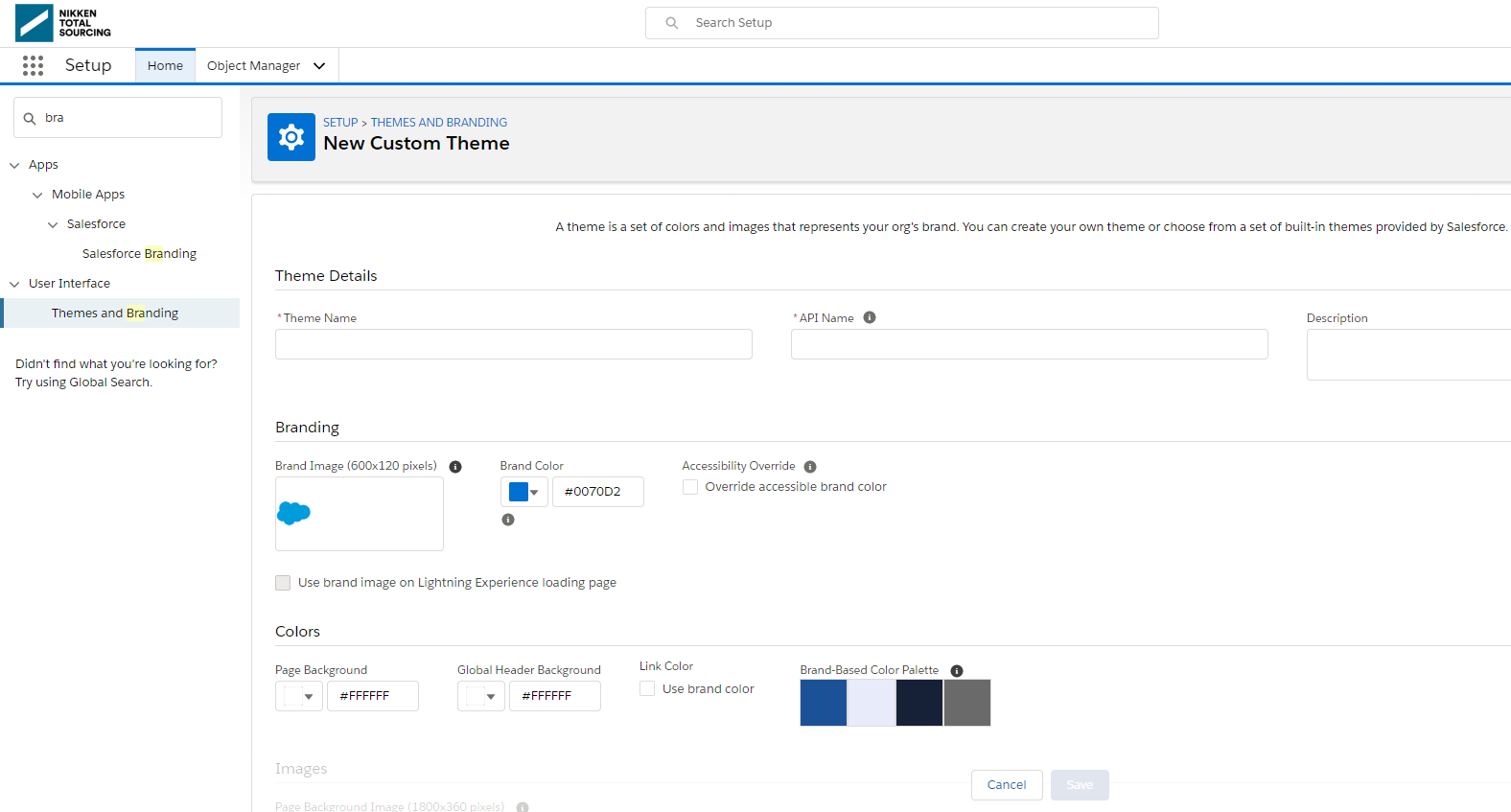Image resolution: width=1511 pixels, height=812 pixels.
Task: Enable Override accessible brand color checkbox
Action: click(x=690, y=487)
